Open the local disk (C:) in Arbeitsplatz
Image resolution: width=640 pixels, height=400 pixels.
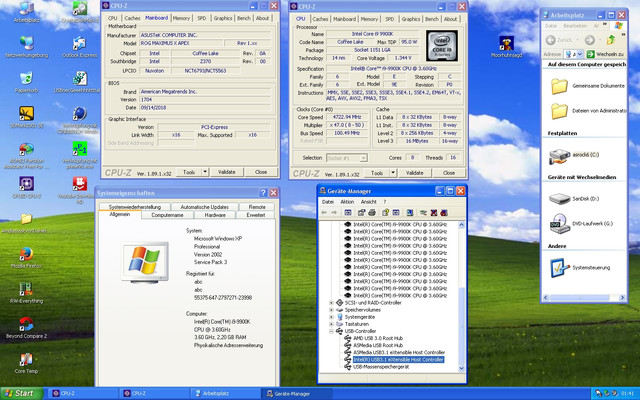pyautogui.click(x=574, y=155)
